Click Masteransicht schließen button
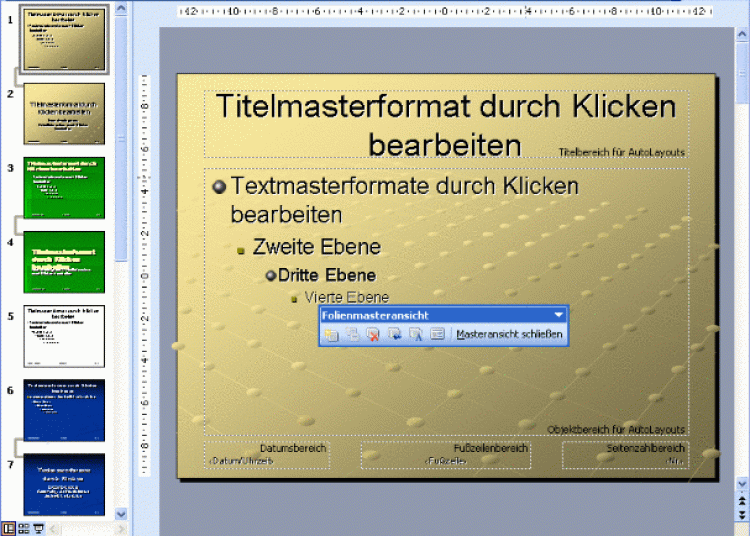 point(509,334)
